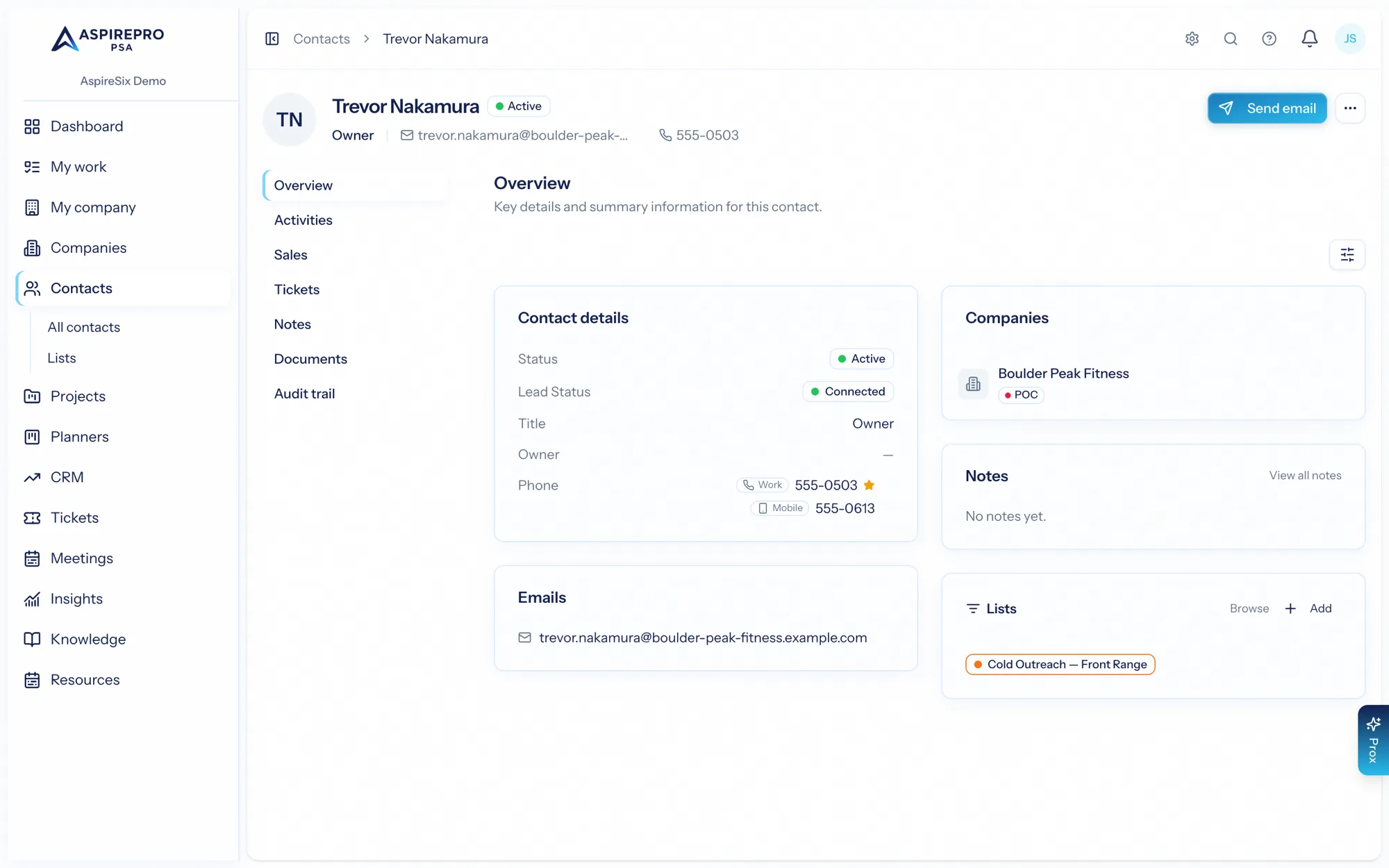Click the My work checklist icon

[32, 167]
